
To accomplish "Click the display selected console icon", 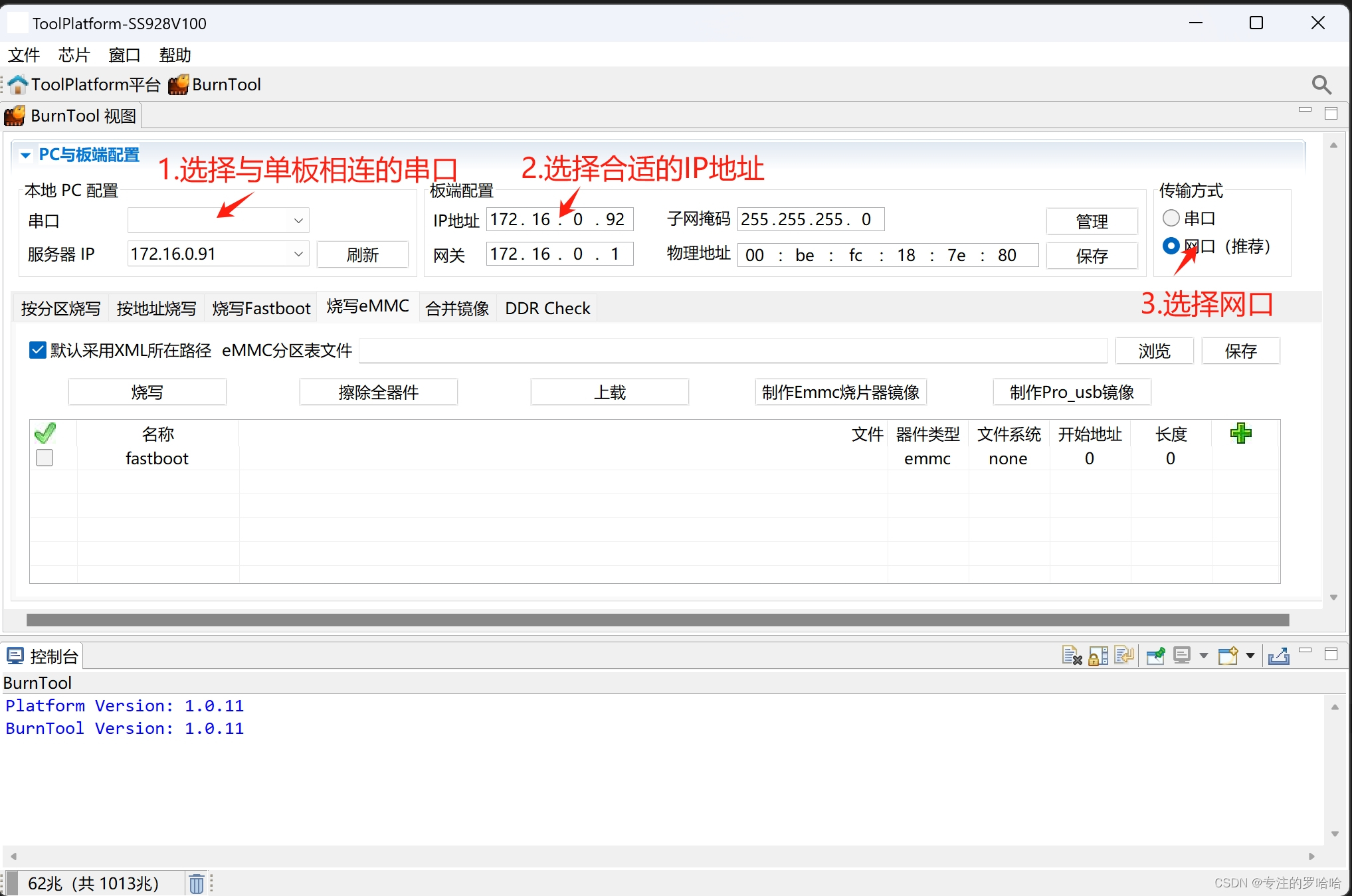I will (1182, 656).
